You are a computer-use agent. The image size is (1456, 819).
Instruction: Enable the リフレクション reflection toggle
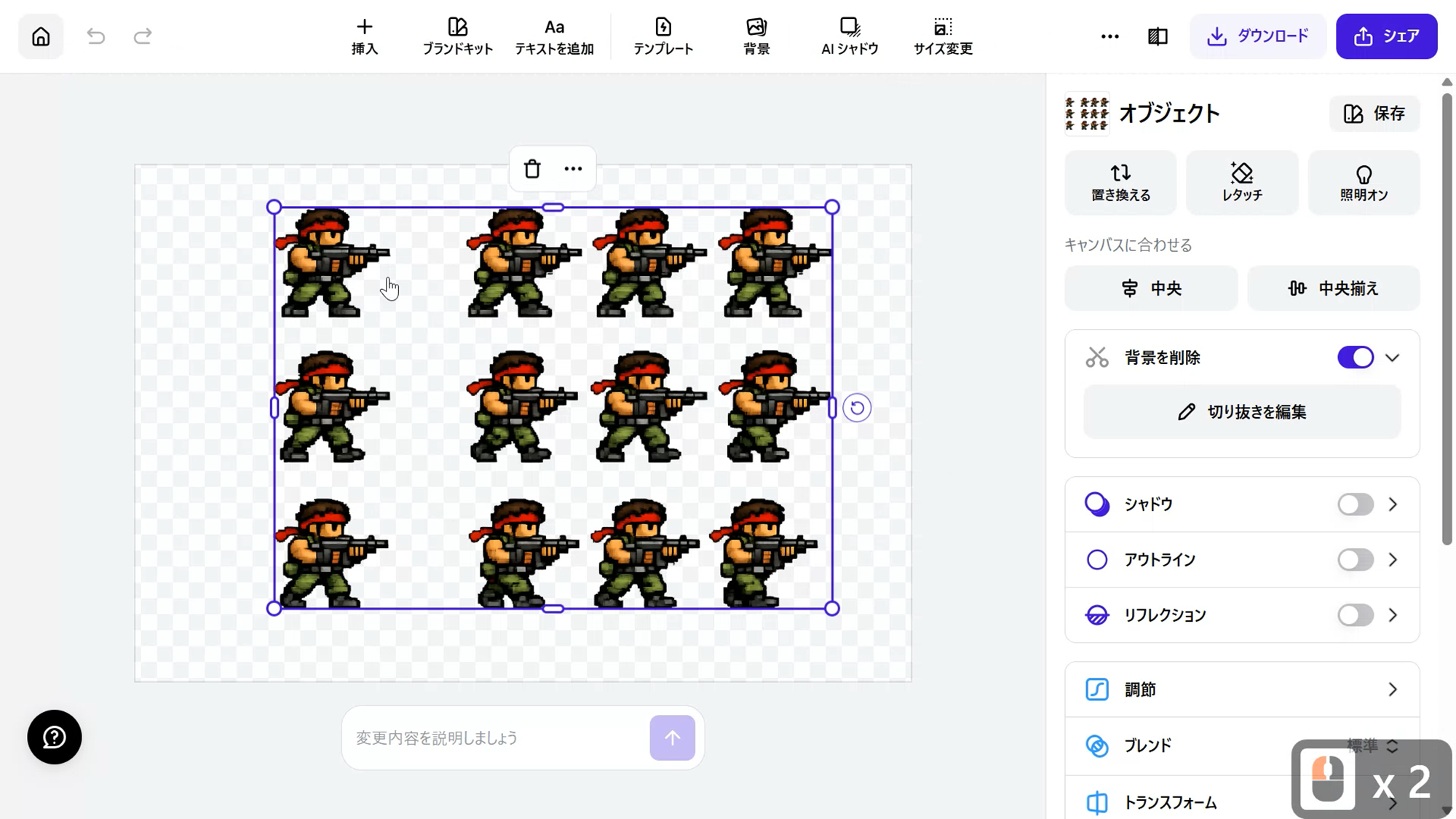pos(1356,615)
